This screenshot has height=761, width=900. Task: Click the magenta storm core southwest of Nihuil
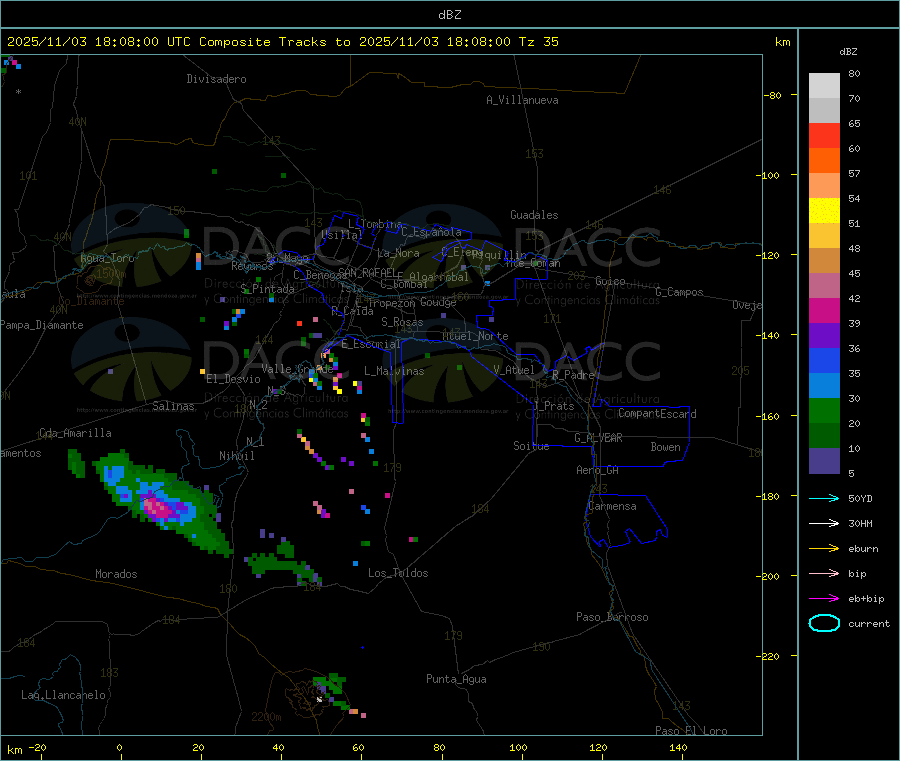158,507
